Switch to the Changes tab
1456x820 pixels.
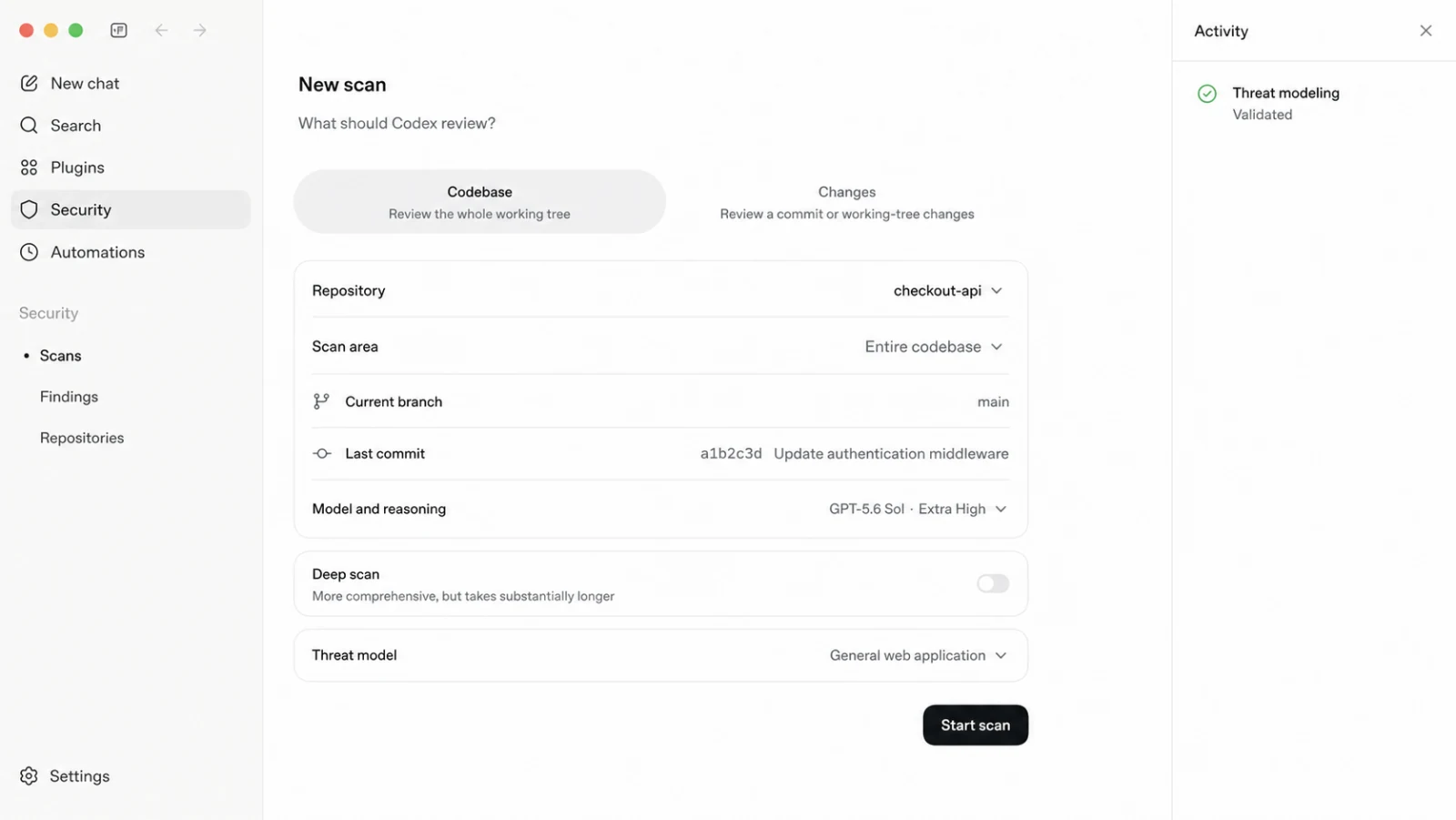[x=846, y=202]
